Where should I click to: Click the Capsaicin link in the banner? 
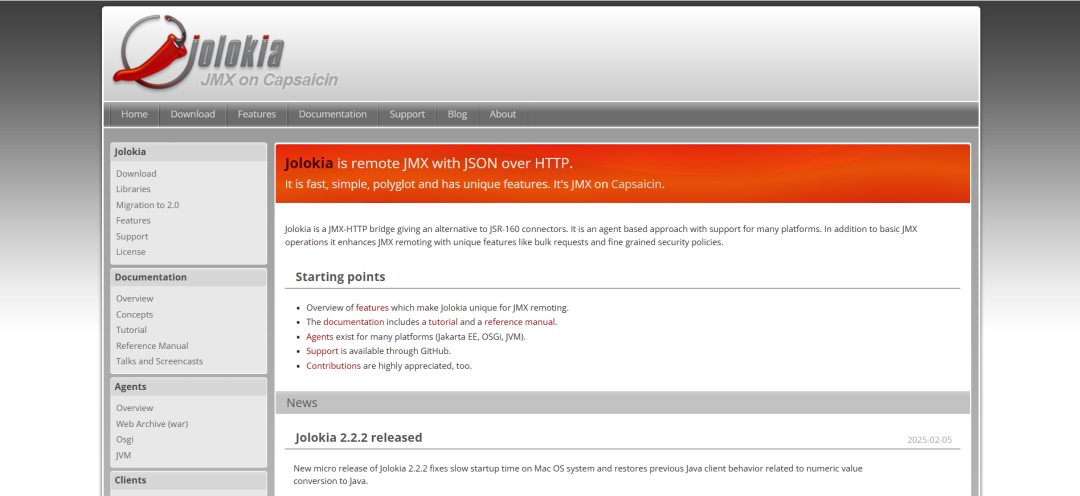(636, 184)
